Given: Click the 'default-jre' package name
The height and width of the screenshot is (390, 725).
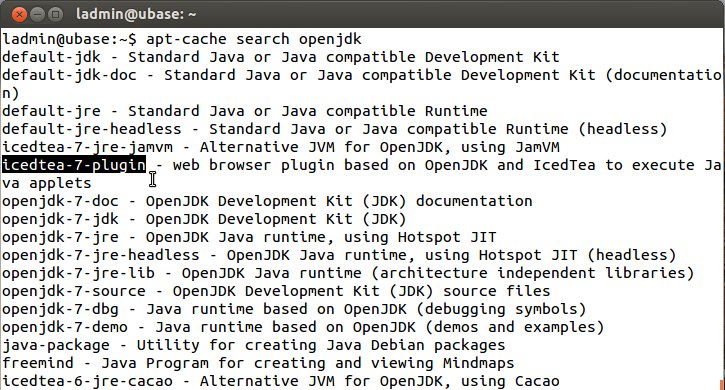Looking at the screenshot, I should pyautogui.click(x=51, y=111).
